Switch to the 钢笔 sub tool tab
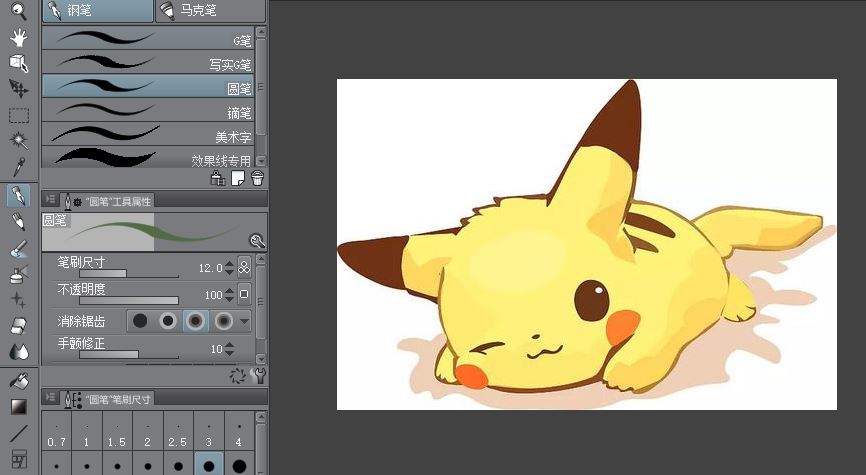Screen dimensions: 866x475 point(98,10)
